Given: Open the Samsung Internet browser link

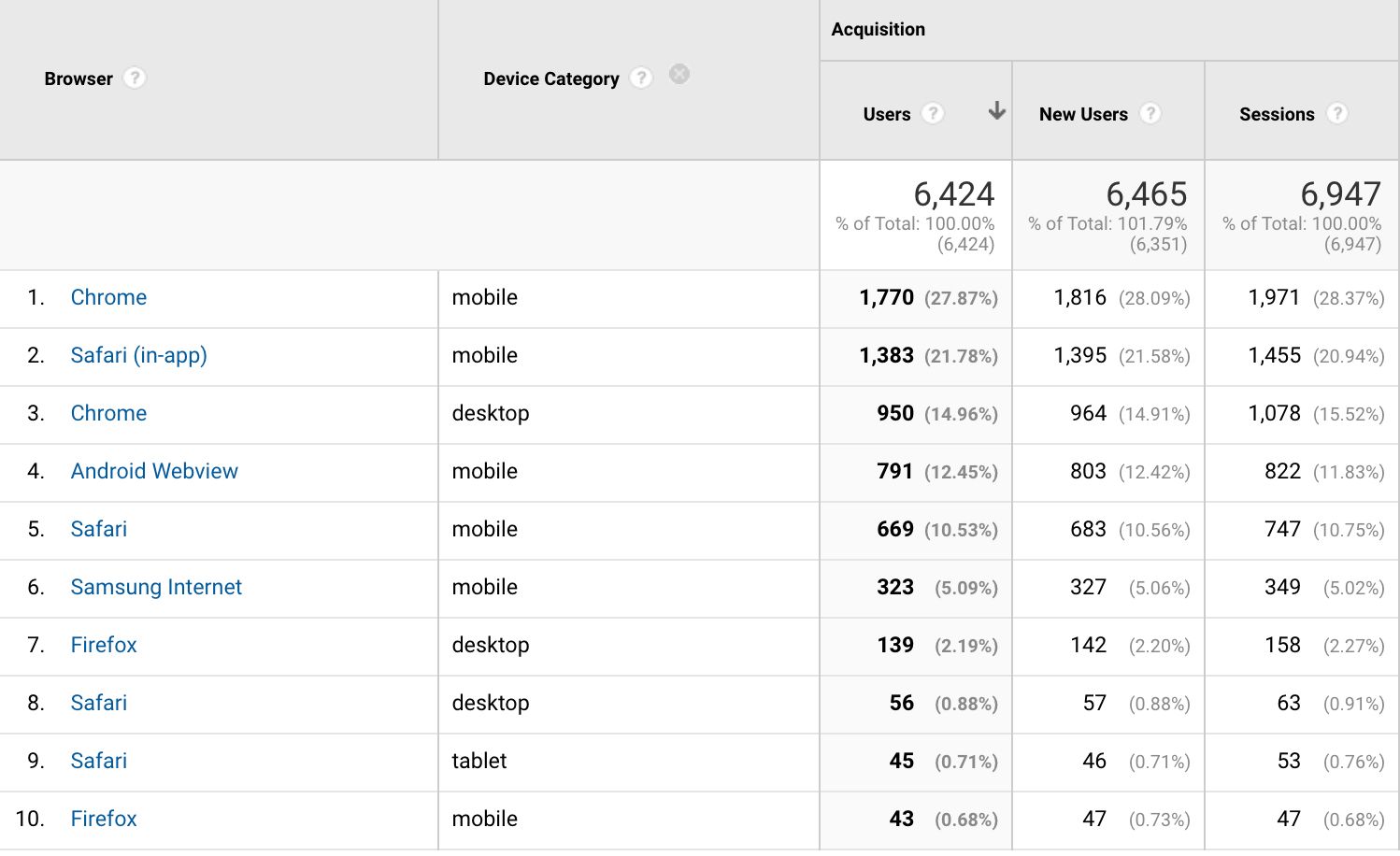Looking at the screenshot, I should click(x=156, y=587).
